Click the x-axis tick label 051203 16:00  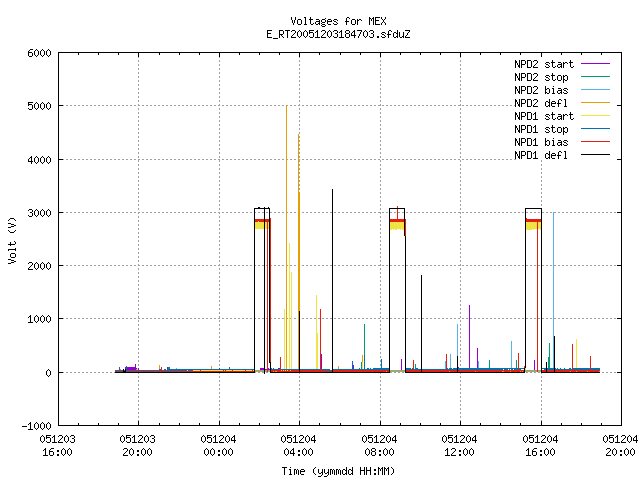click(58, 446)
